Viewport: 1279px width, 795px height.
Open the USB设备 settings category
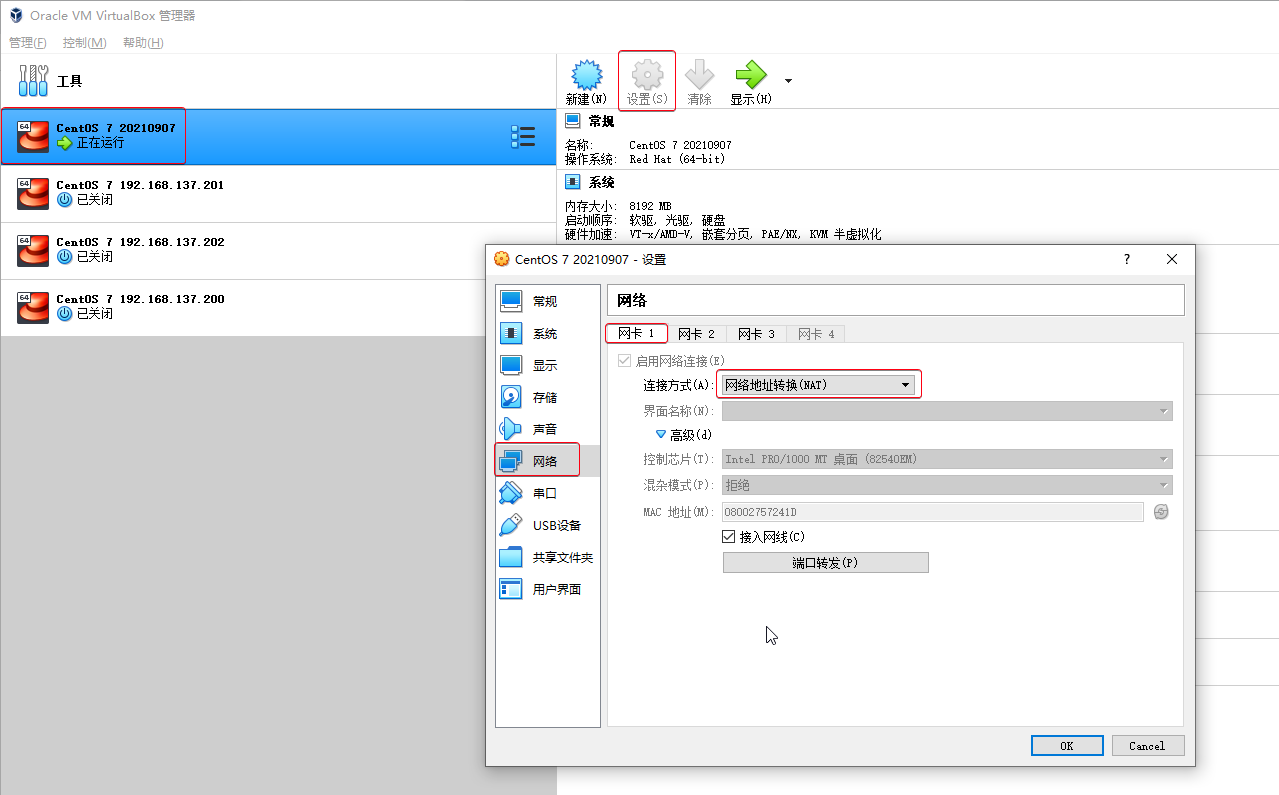click(547, 525)
